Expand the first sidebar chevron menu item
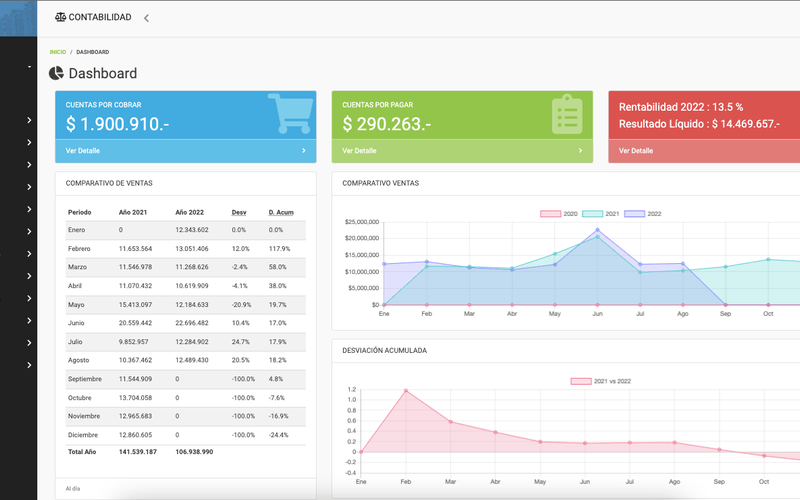This screenshot has height=500, width=800. (x=29, y=121)
